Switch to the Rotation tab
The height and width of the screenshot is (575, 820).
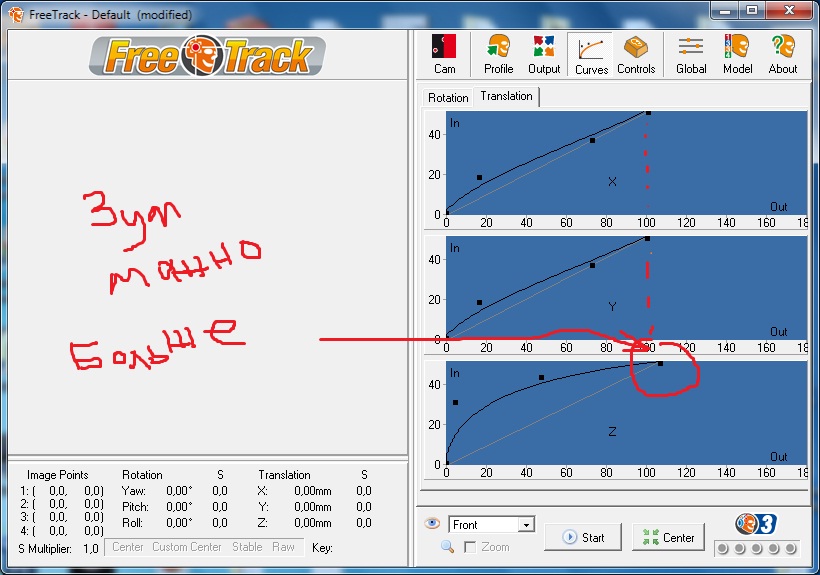pos(448,98)
